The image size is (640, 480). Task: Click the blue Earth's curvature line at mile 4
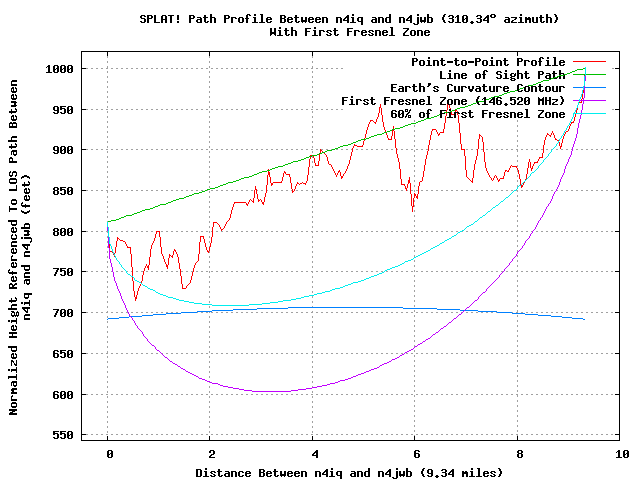coord(313,307)
